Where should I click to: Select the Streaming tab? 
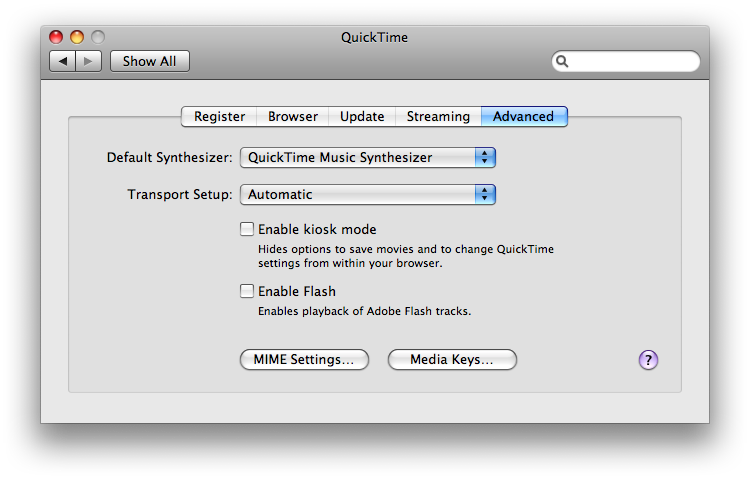tap(438, 117)
